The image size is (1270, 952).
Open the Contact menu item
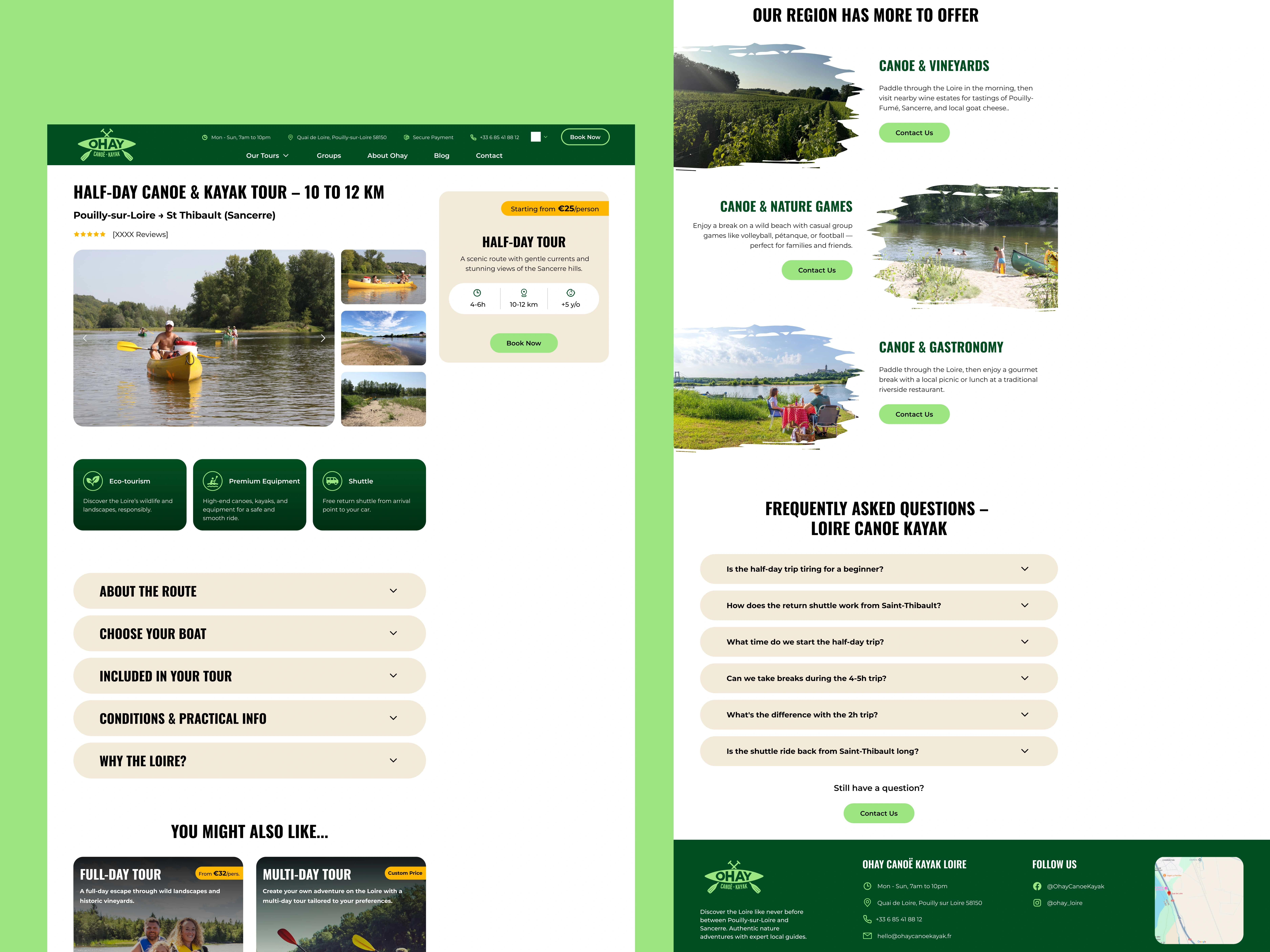tap(489, 156)
